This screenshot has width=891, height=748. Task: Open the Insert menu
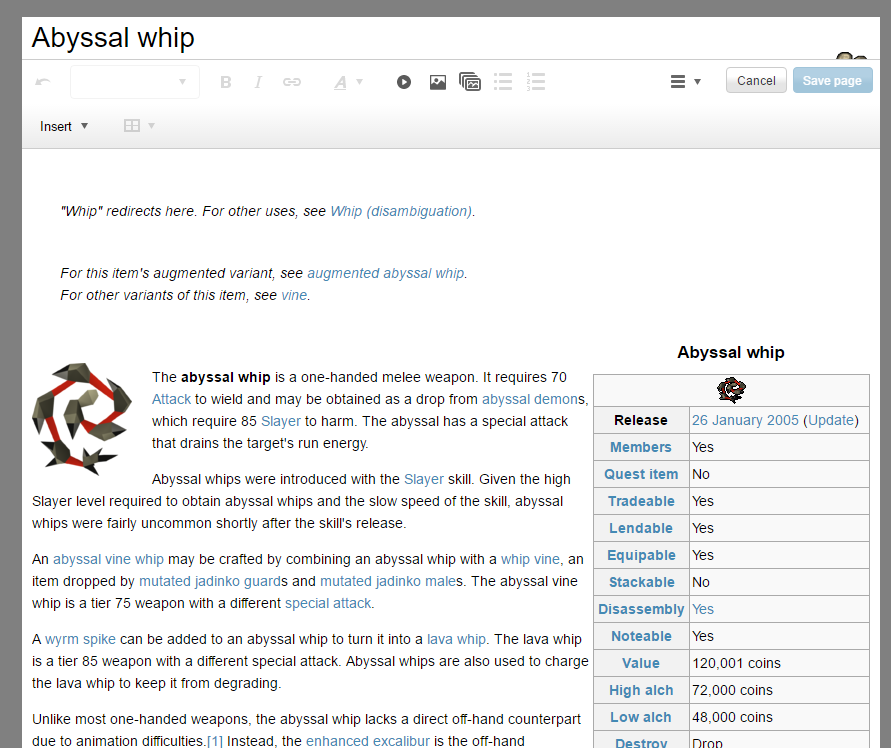(55, 126)
